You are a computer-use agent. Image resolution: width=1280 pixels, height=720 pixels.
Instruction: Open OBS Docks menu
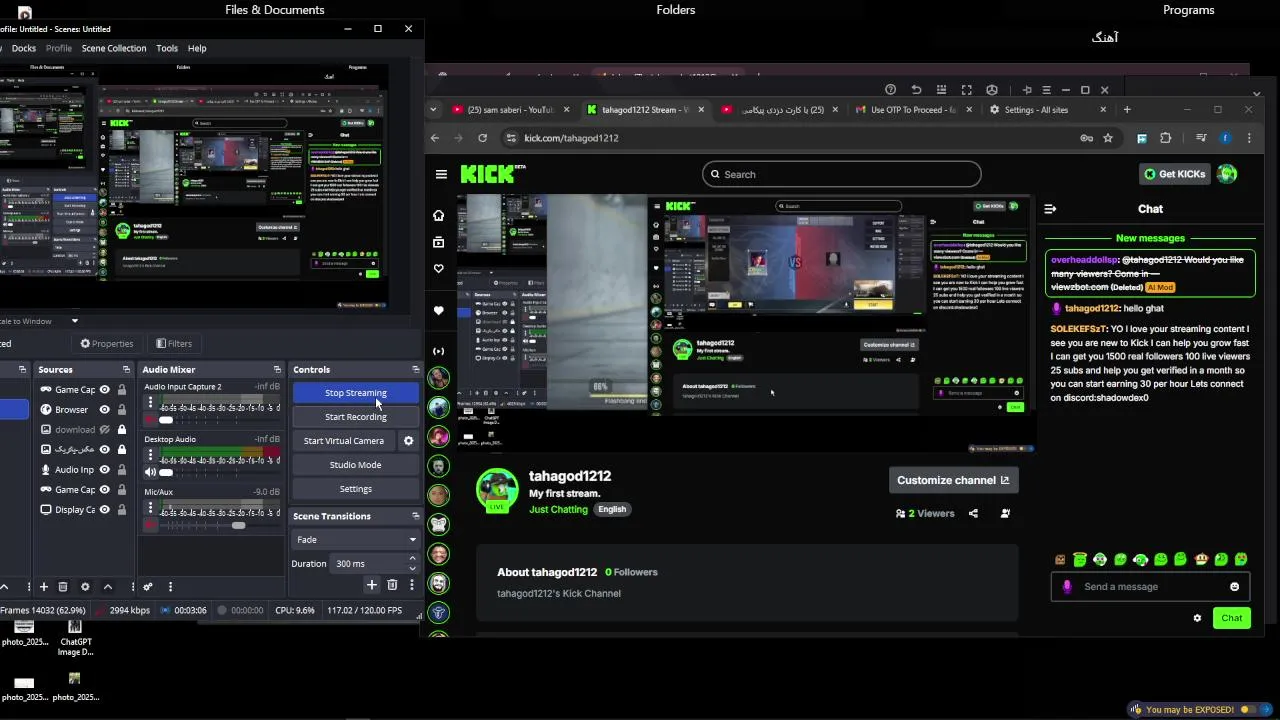24,48
